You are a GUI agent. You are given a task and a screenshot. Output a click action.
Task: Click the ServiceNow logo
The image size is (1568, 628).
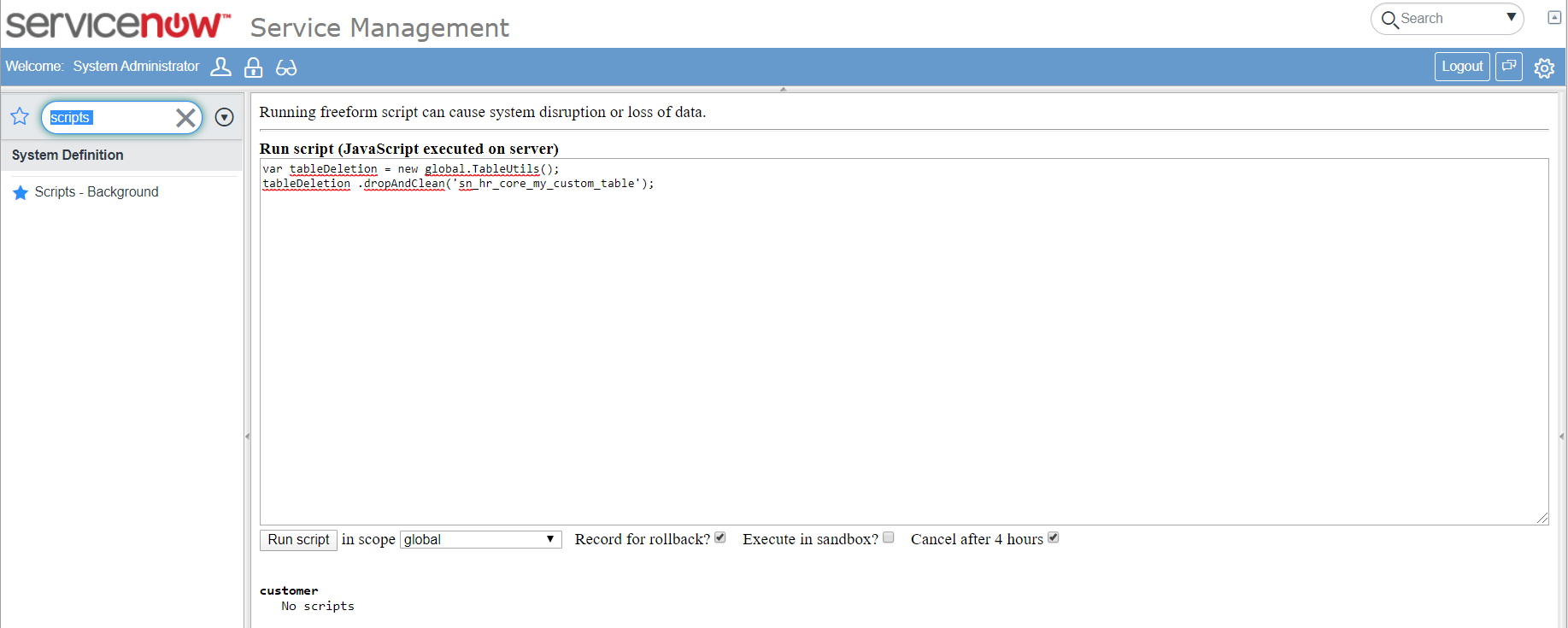click(118, 26)
